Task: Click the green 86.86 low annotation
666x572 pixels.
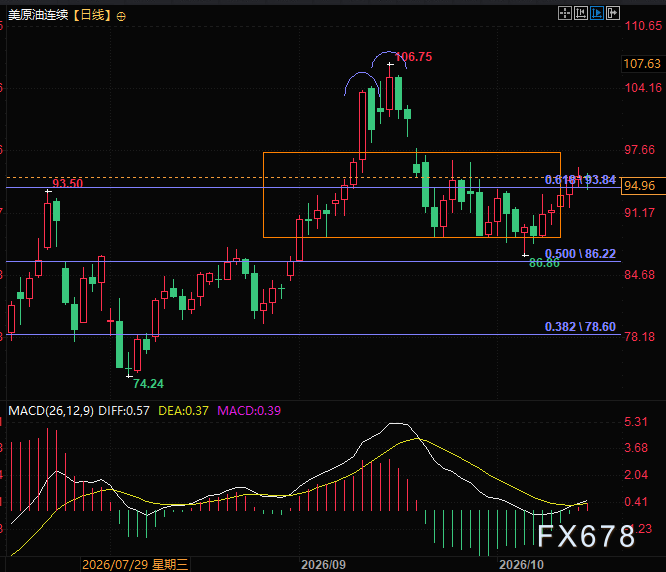Action: [x=544, y=263]
